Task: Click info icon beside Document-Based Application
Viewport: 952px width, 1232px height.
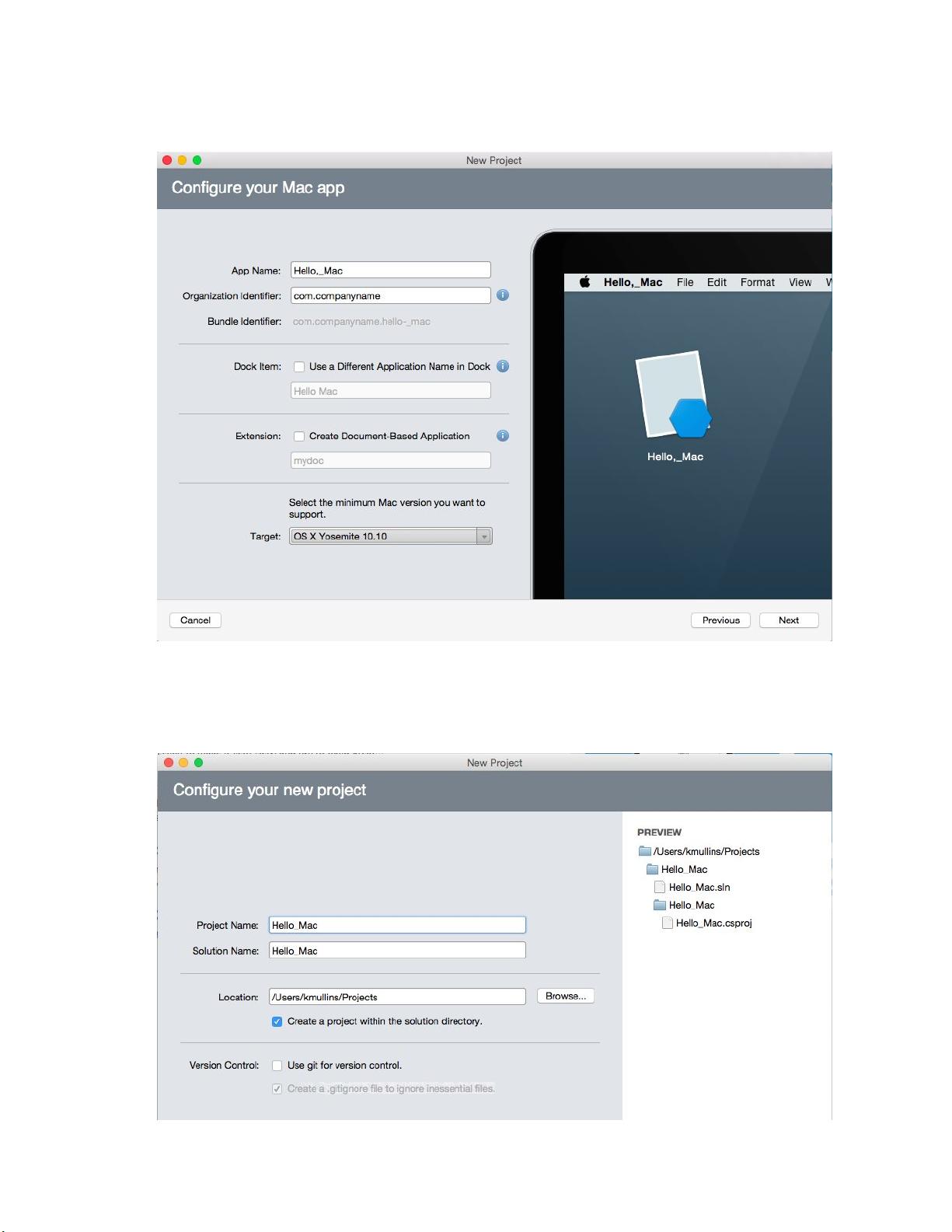Action: click(503, 436)
